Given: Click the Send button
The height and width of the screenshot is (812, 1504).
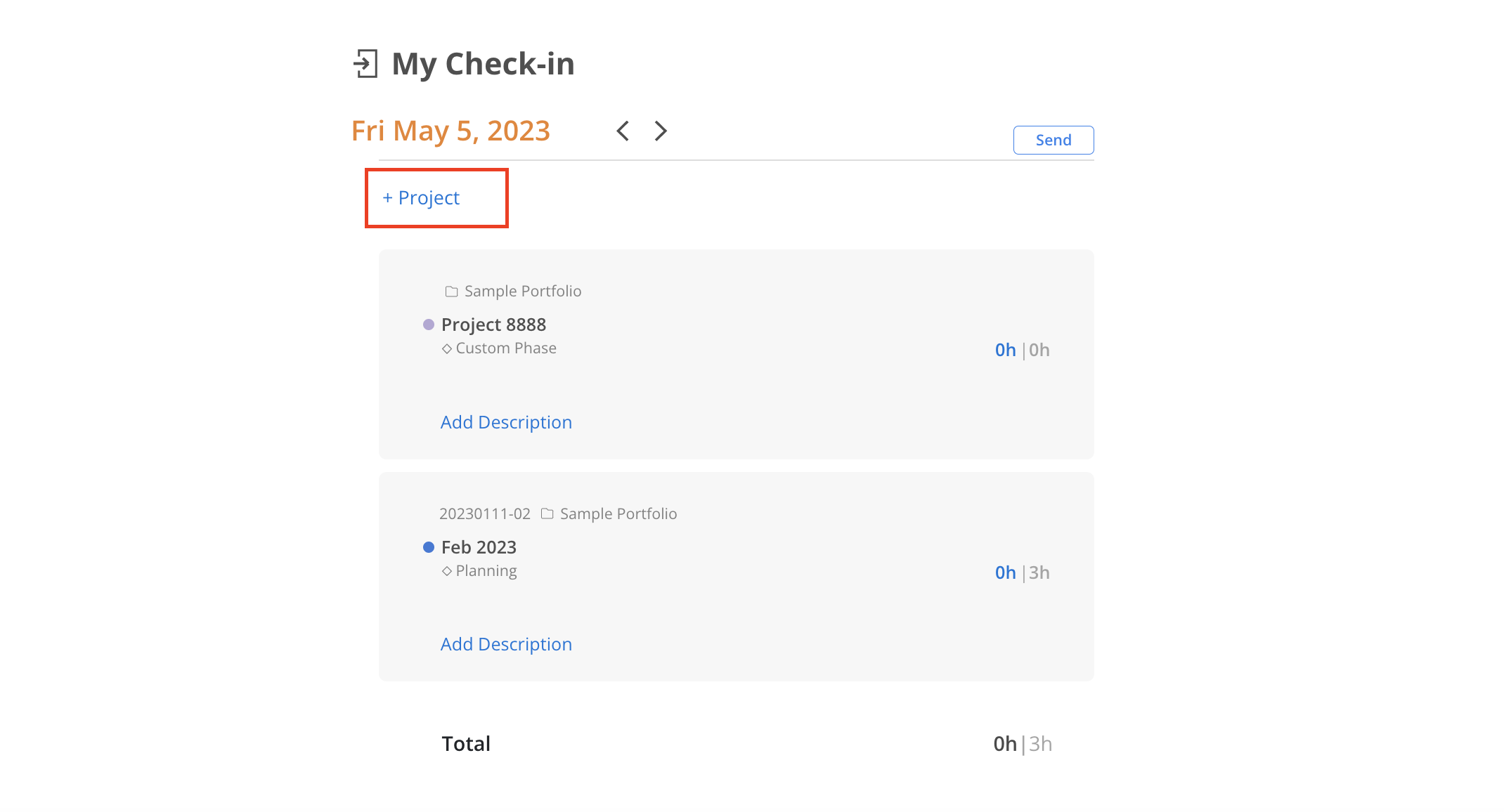Looking at the screenshot, I should pos(1054,140).
